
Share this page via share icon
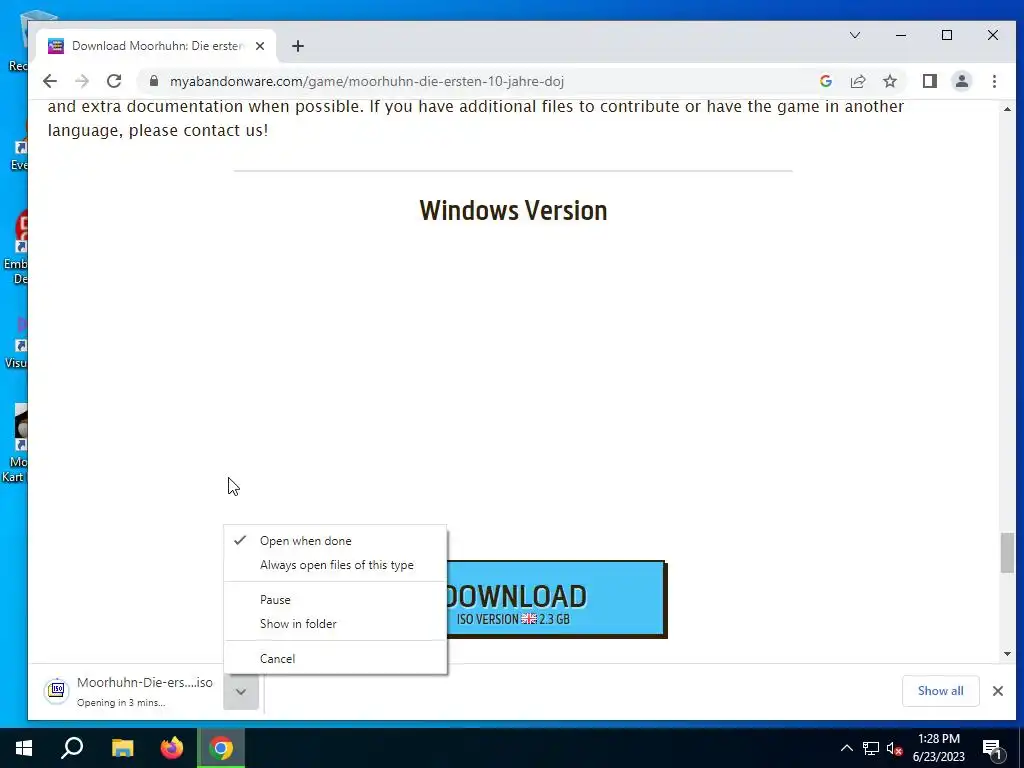tap(857, 81)
